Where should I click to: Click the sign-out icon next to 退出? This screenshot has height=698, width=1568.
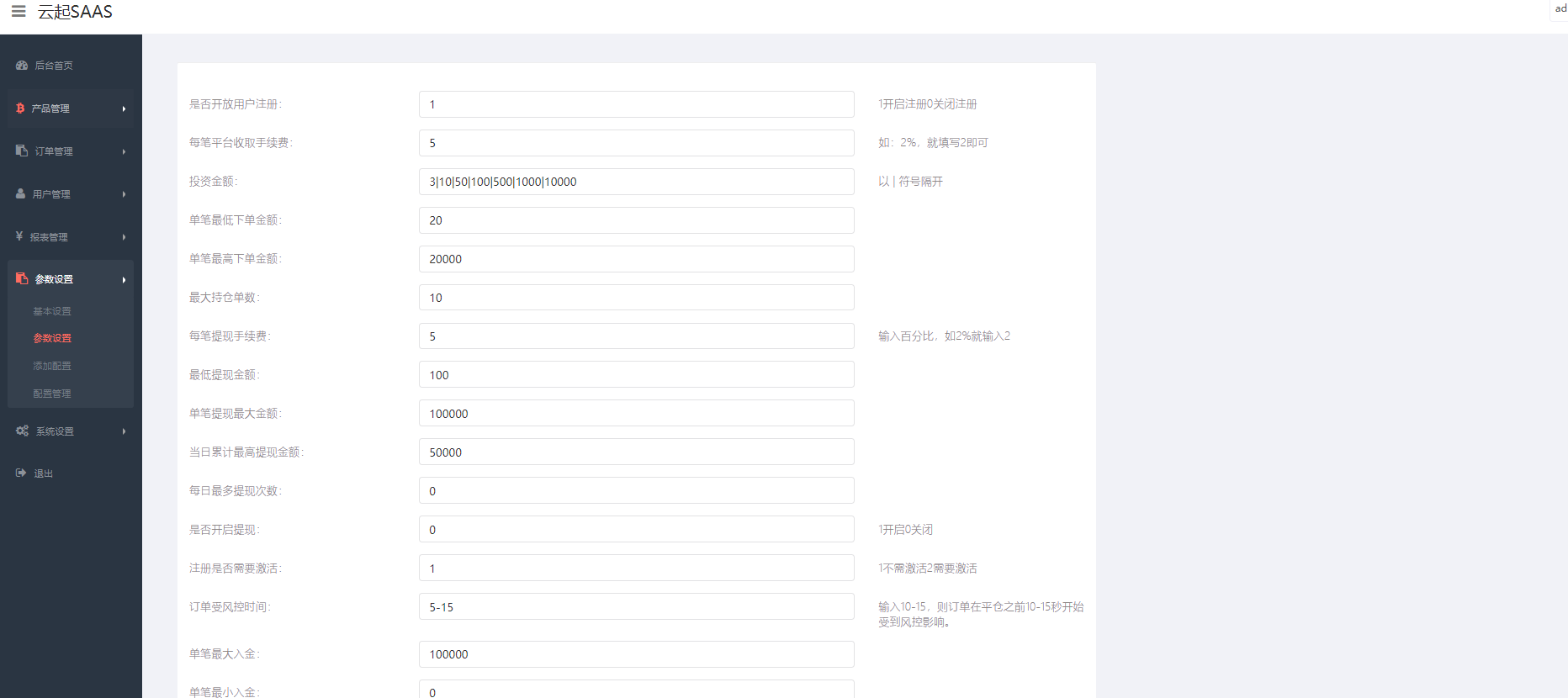pyautogui.click(x=21, y=473)
